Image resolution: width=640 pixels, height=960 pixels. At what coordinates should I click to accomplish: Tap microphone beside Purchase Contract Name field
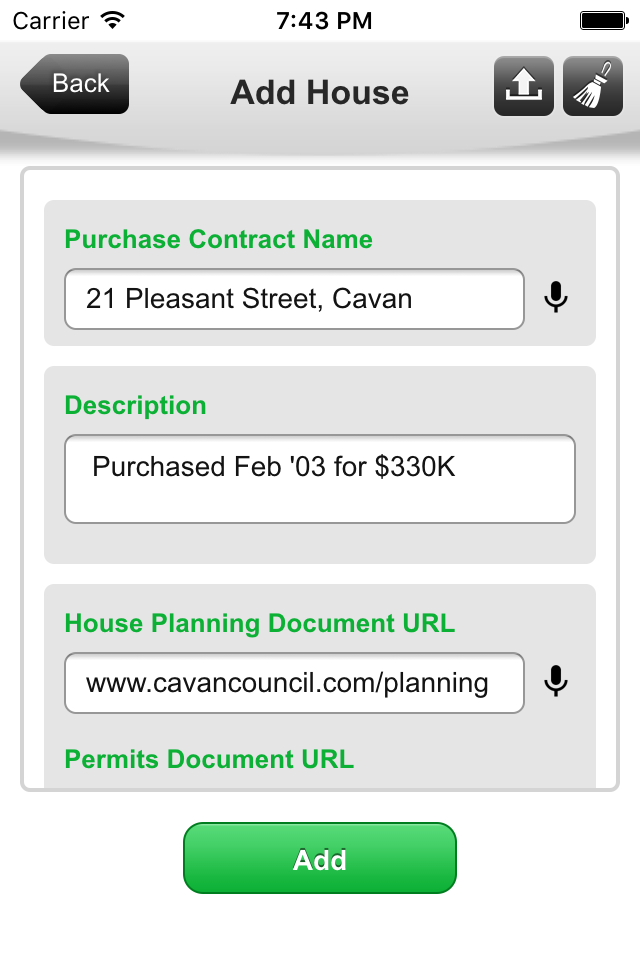[x=556, y=298]
